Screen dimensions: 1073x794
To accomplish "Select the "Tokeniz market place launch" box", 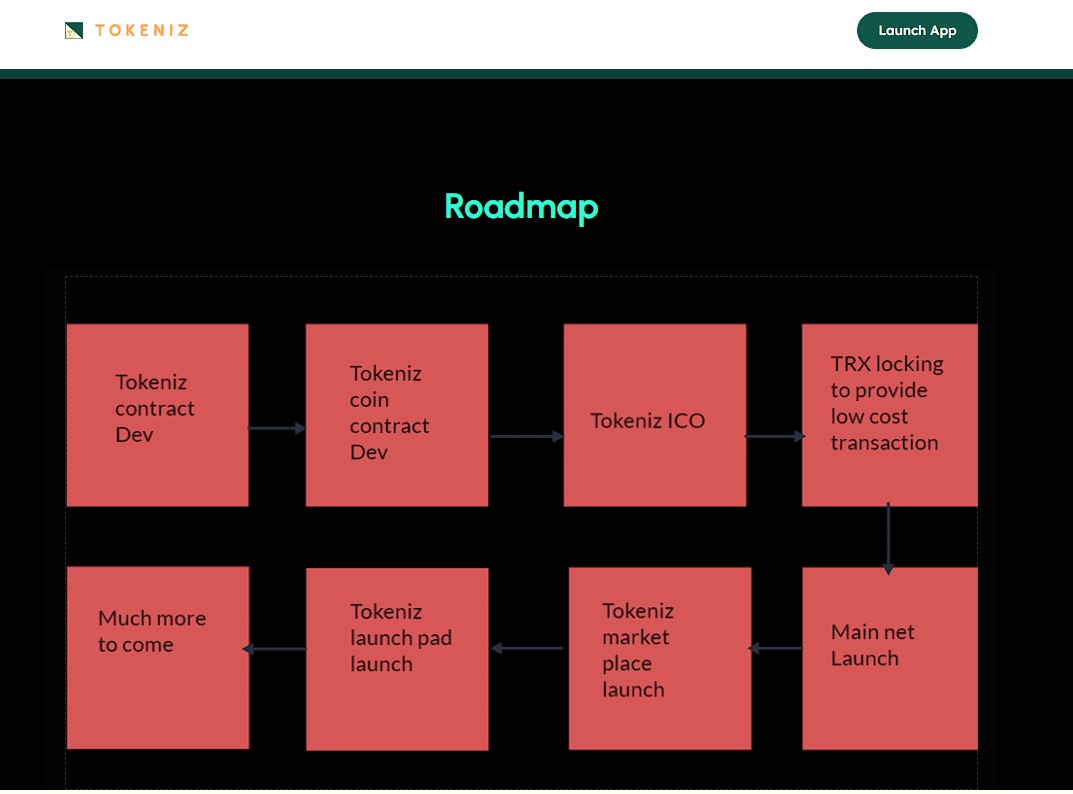I will pos(660,658).
